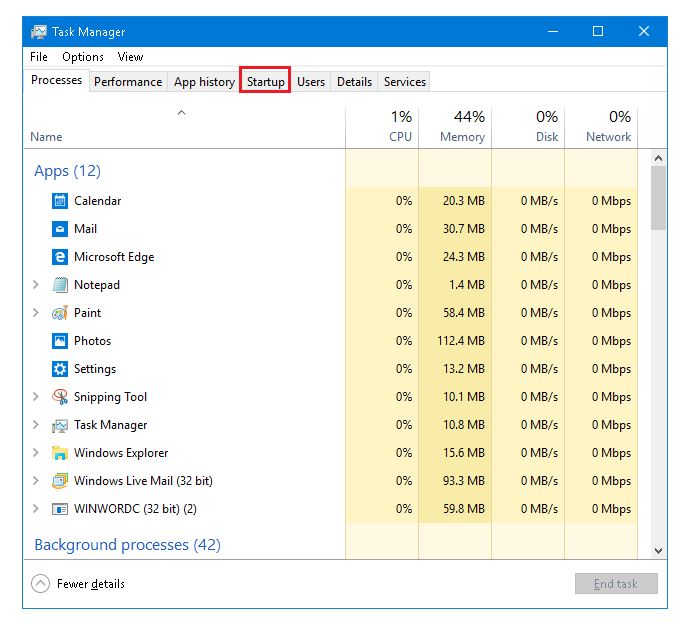This screenshot has height=623, width=682.
Task: Select the Processes tab
Action: 56,80
